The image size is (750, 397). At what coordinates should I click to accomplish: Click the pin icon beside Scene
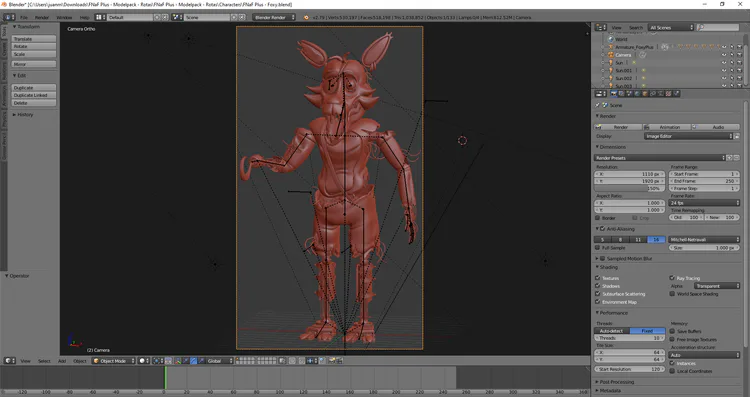click(598, 105)
